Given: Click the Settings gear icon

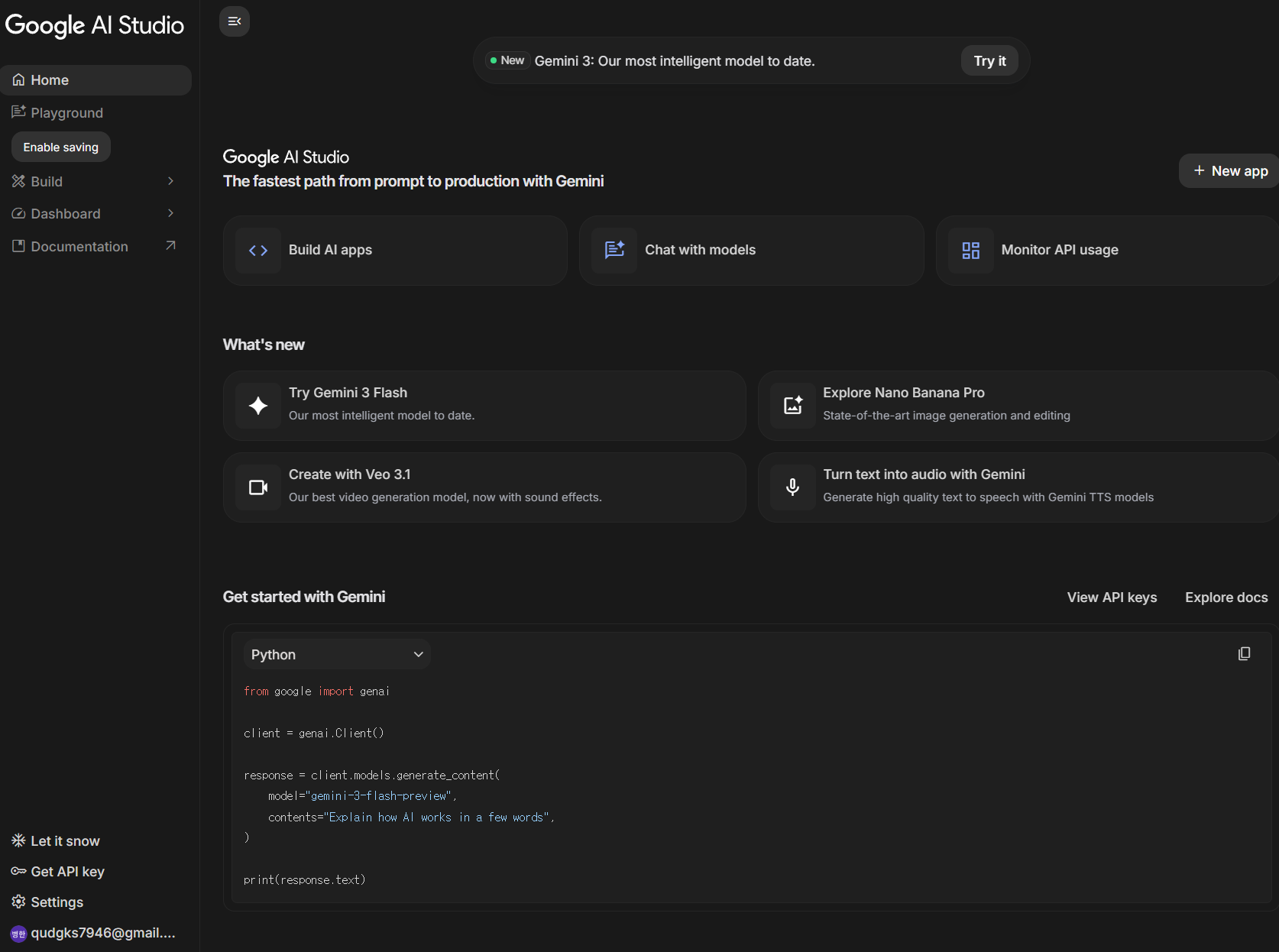Looking at the screenshot, I should [18, 902].
